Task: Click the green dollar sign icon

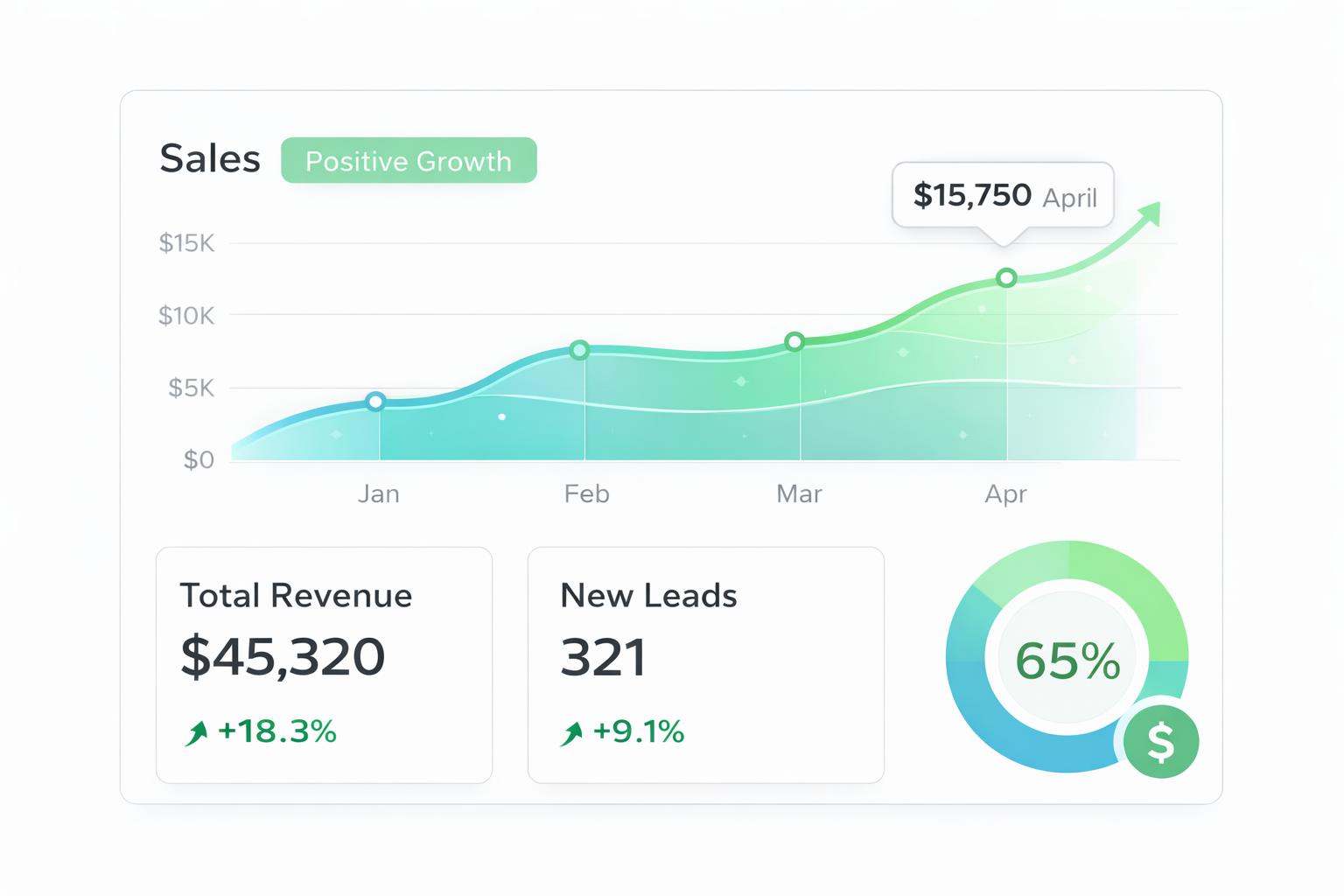Action: click(1161, 741)
